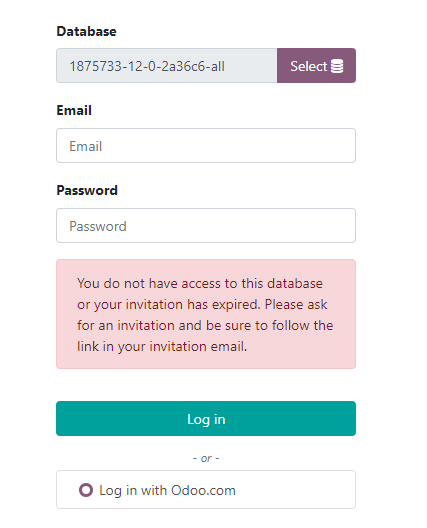427x528 pixels.
Task: Click the Database label
Action: click(87, 31)
